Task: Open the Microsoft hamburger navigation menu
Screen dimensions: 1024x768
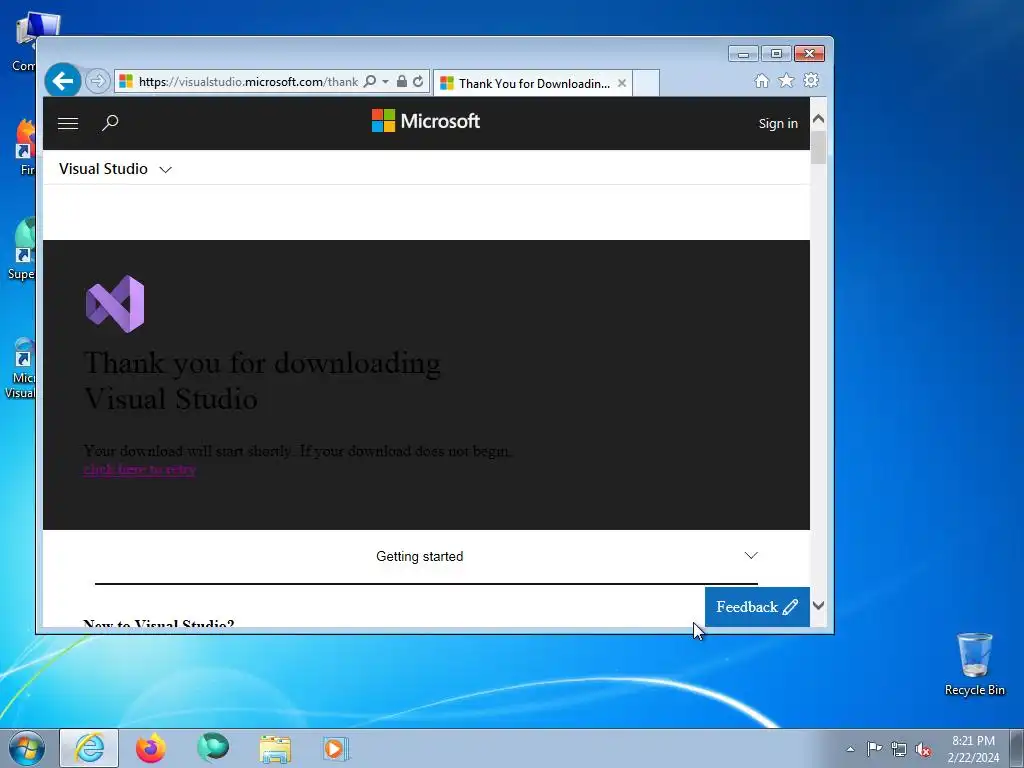Action: click(x=68, y=123)
